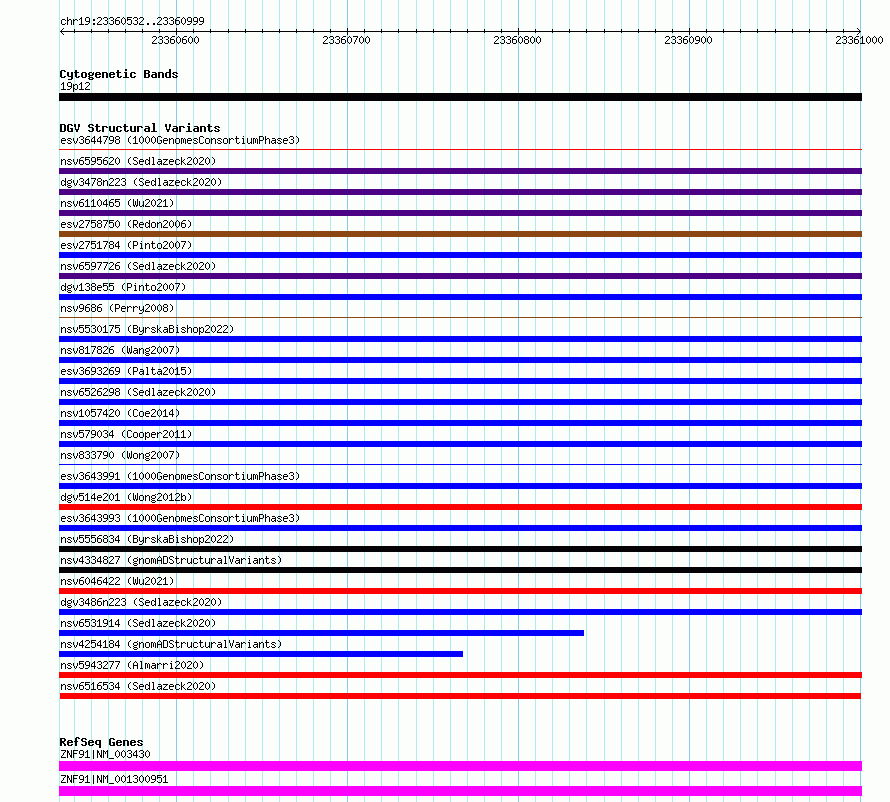
Task: Click the esv3643991 1000GenomesConsortiumPhase3 label
Action: pos(180,476)
